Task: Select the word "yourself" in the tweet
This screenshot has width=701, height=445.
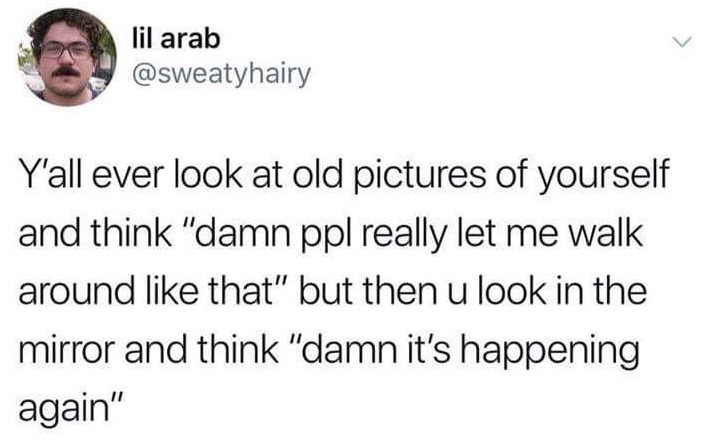Action: click(606, 176)
